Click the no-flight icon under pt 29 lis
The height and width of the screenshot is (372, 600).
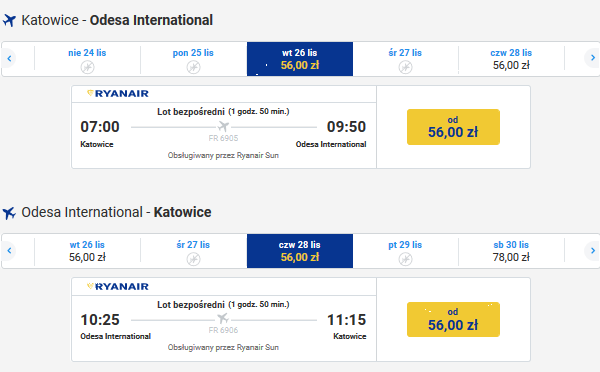[x=405, y=259]
